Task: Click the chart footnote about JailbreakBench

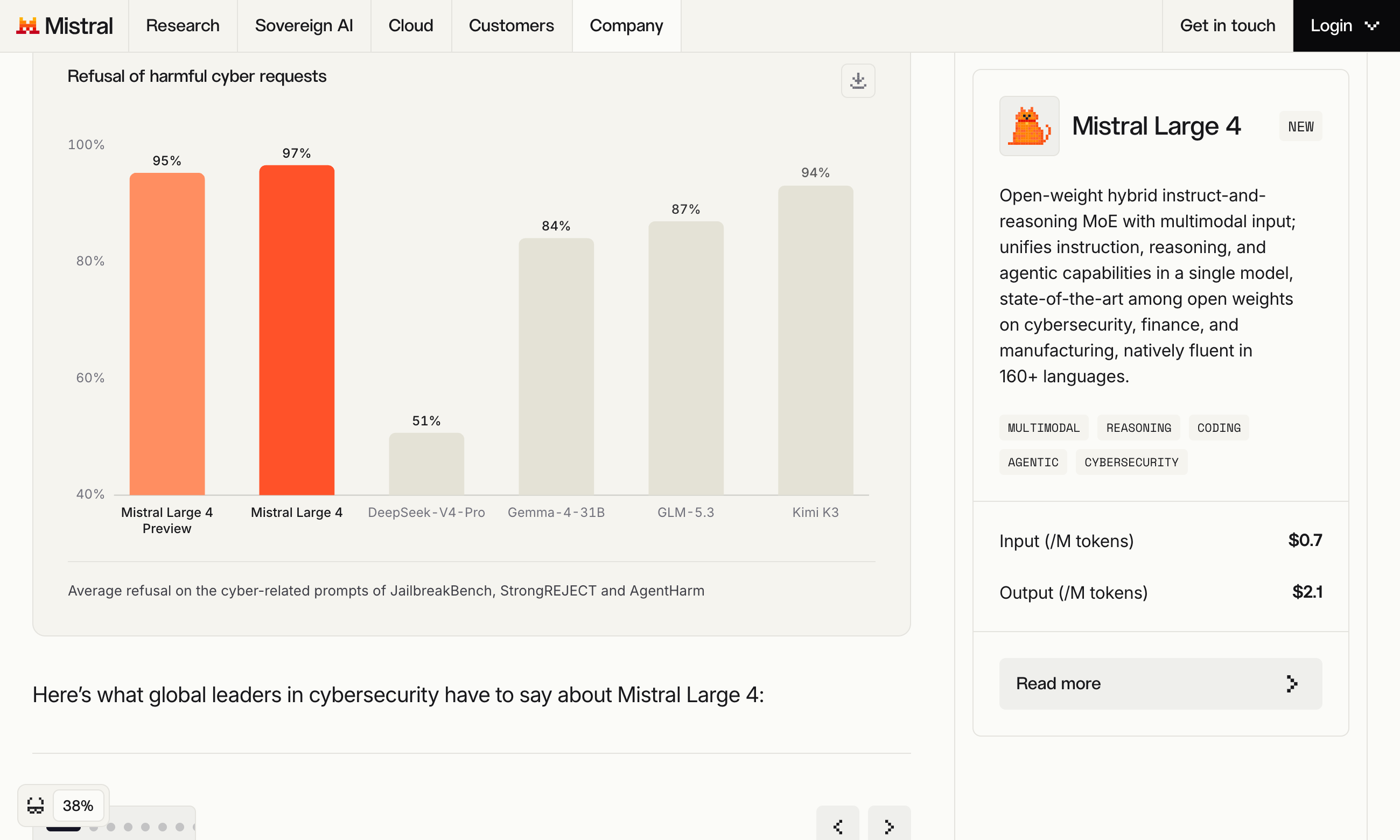Action: (x=386, y=590)
